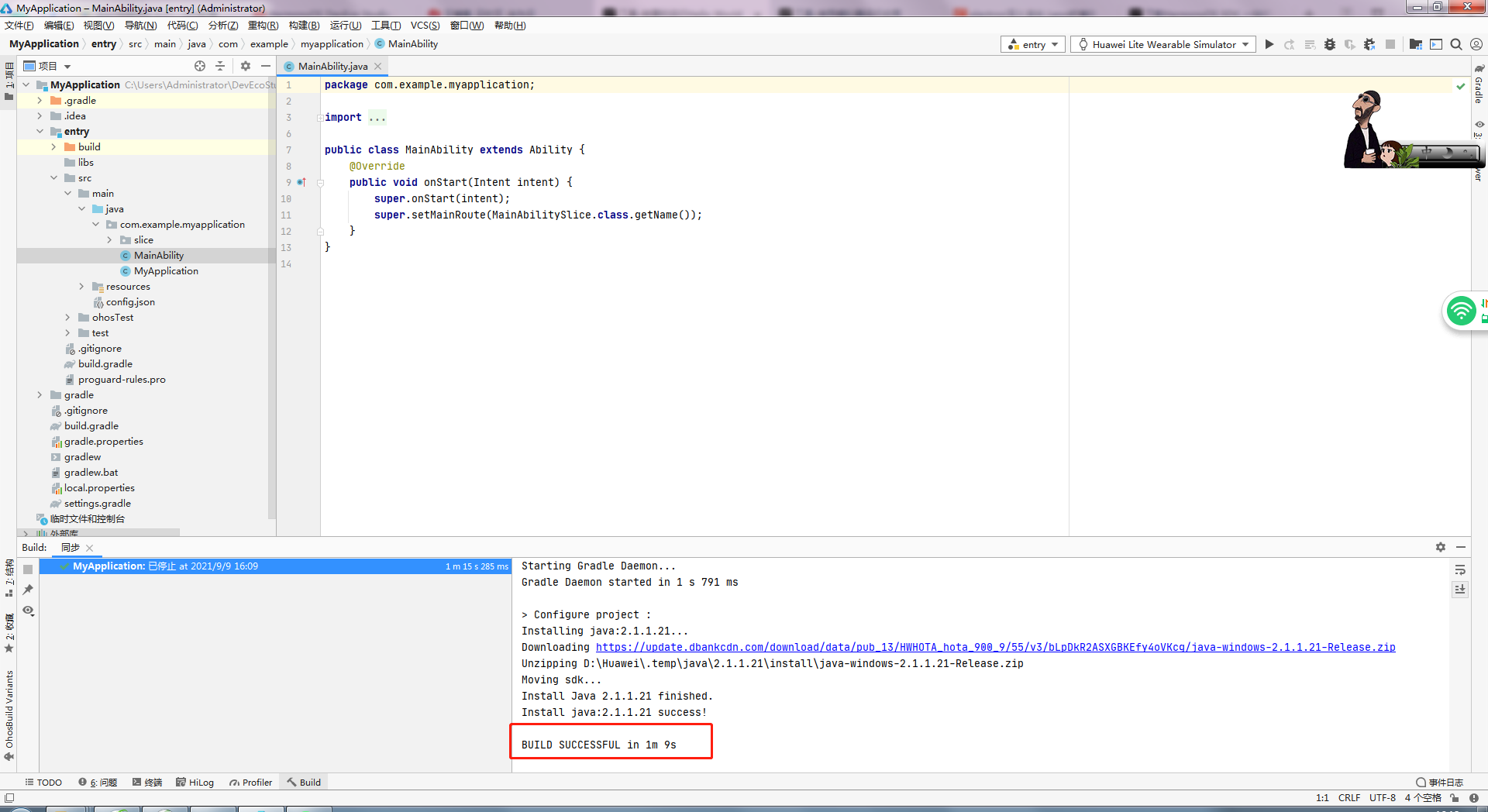Expand the resources folder

coord(81,287)
